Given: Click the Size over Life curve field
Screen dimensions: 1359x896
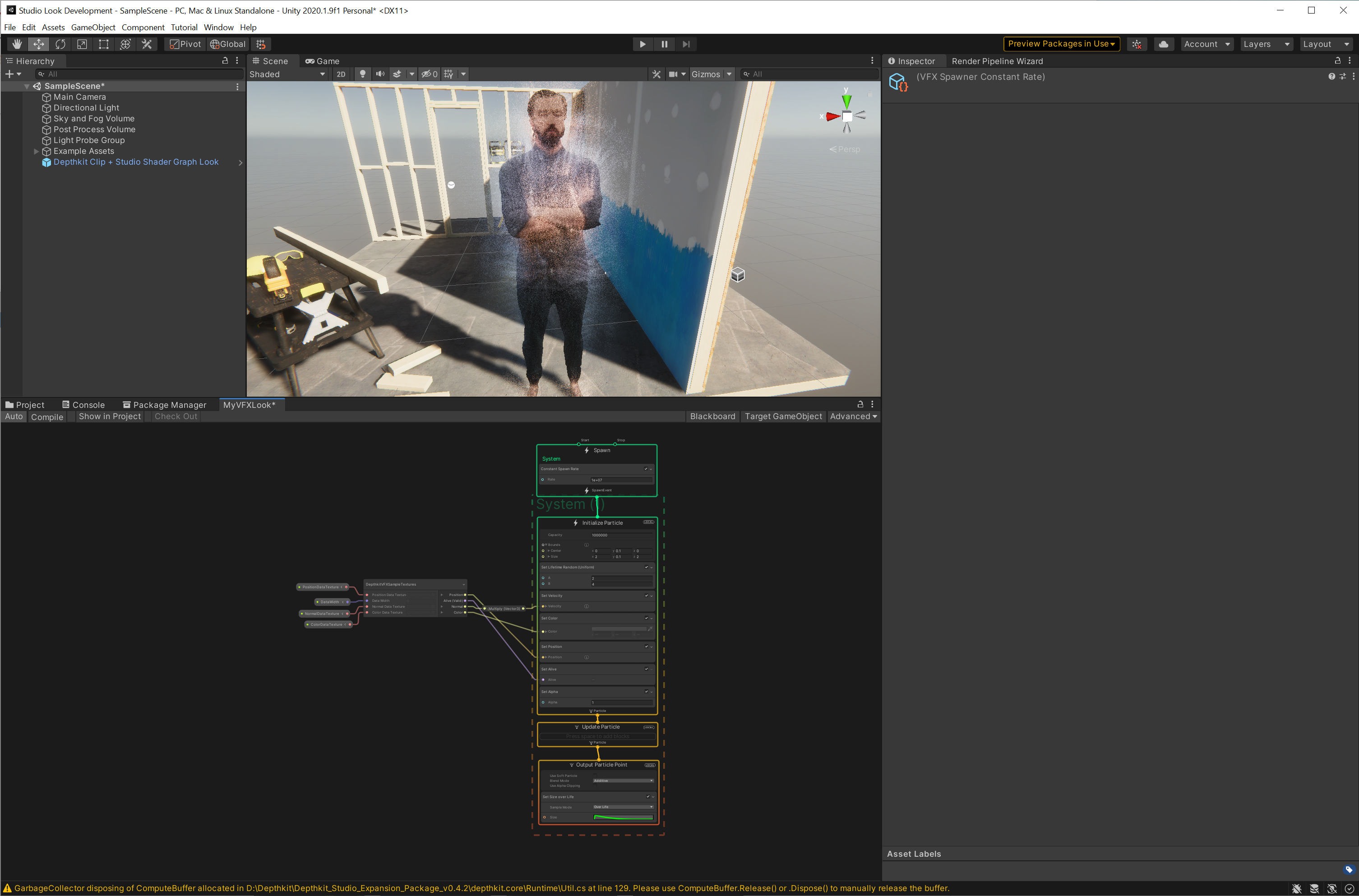Looking at the screenshot, I should [623, 817].
